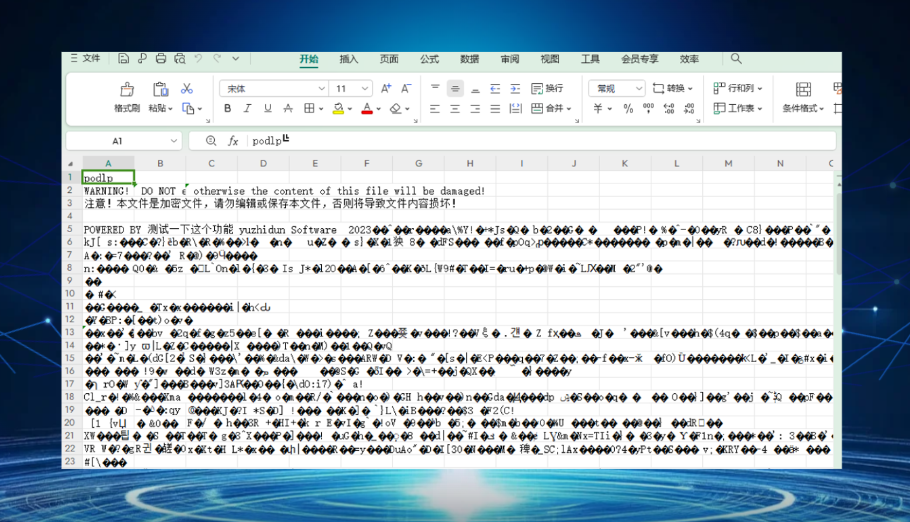Viewport: 910px width, 522px height.
Task: Switch to the Data (数据) tab
Action: pyautogui.click(x=470, y=59)
